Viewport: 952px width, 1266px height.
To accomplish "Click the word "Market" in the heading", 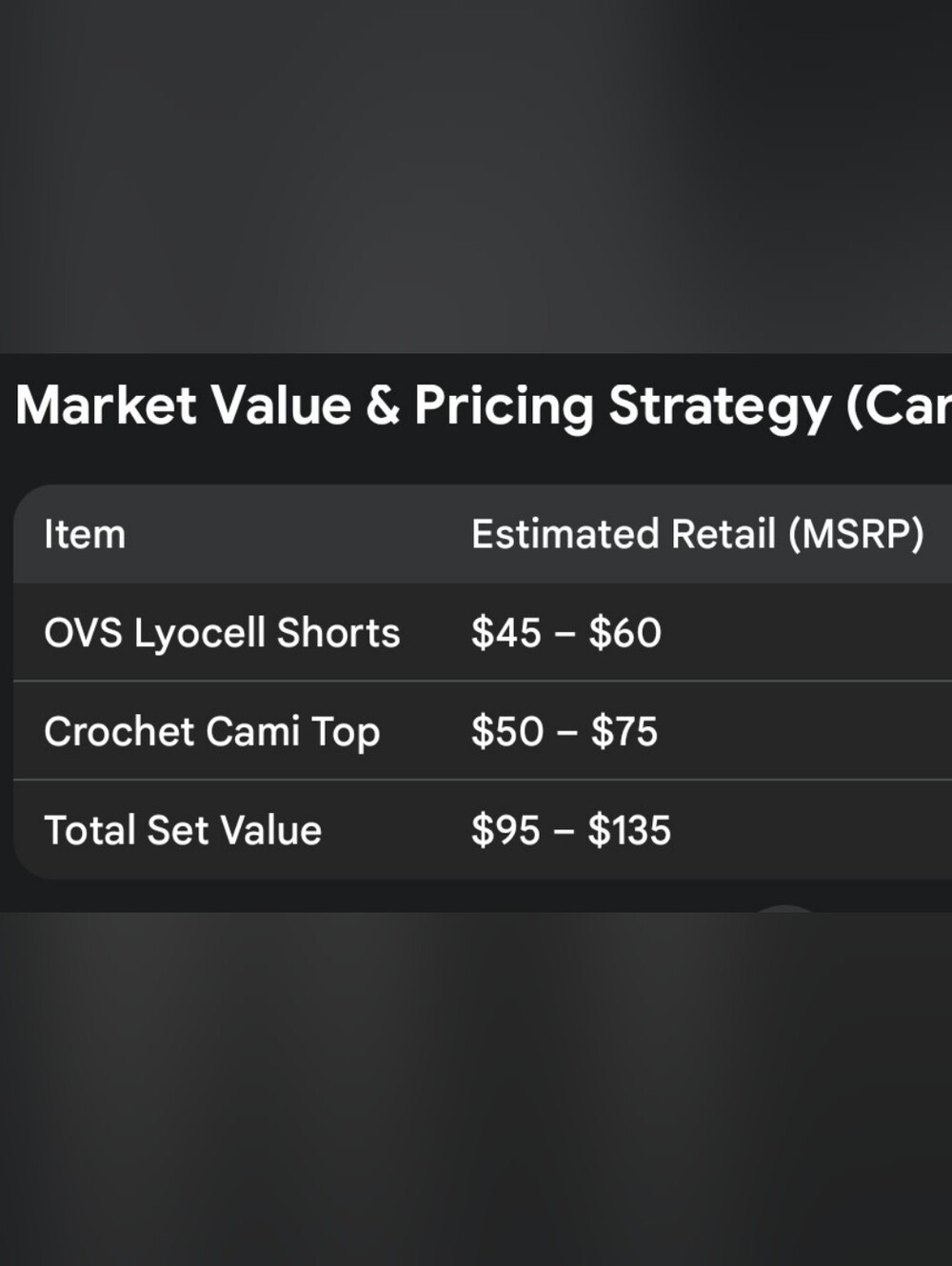I will pos(107,406).
